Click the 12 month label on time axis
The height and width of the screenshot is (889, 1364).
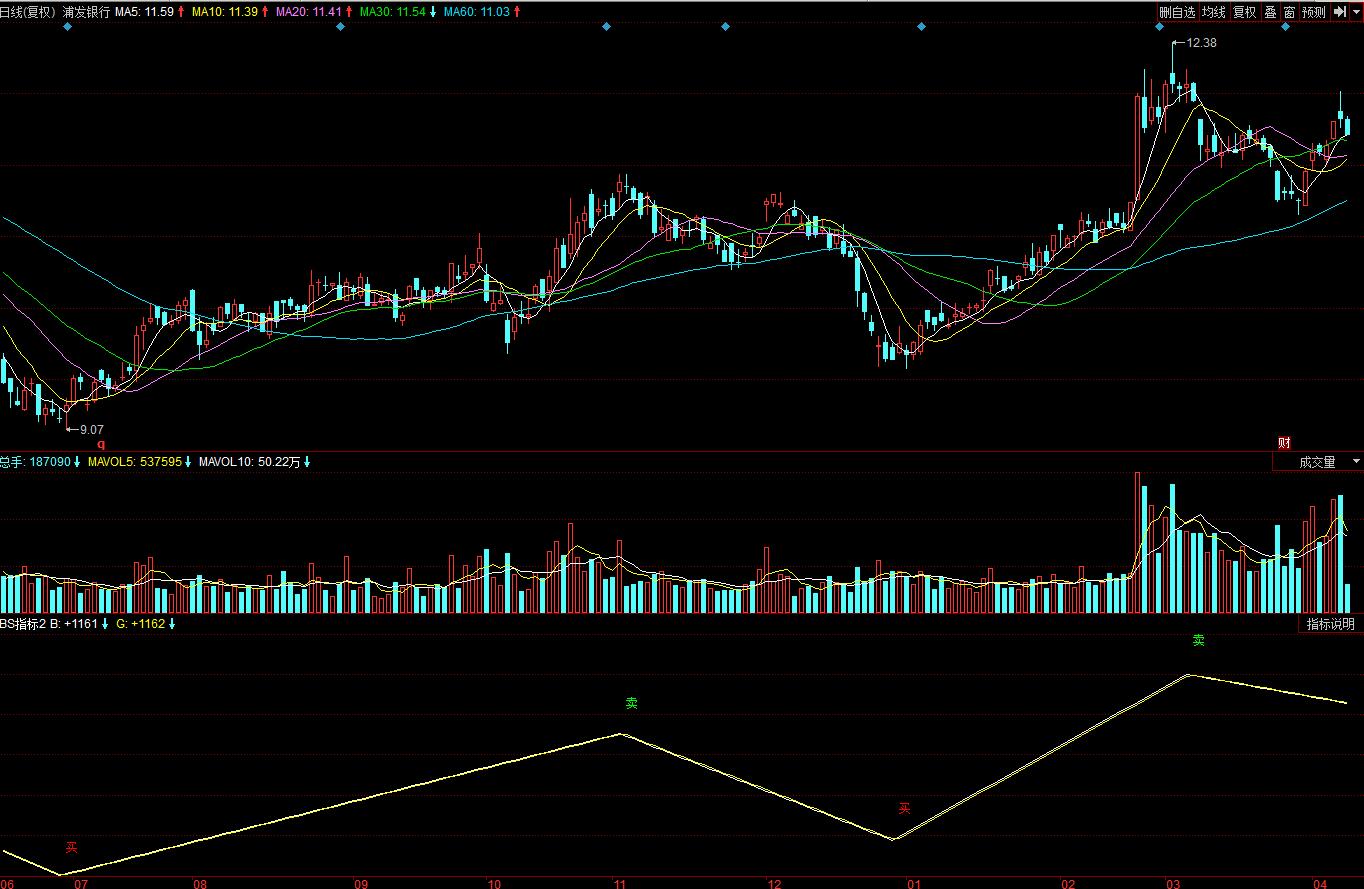(x=774, y=884)
